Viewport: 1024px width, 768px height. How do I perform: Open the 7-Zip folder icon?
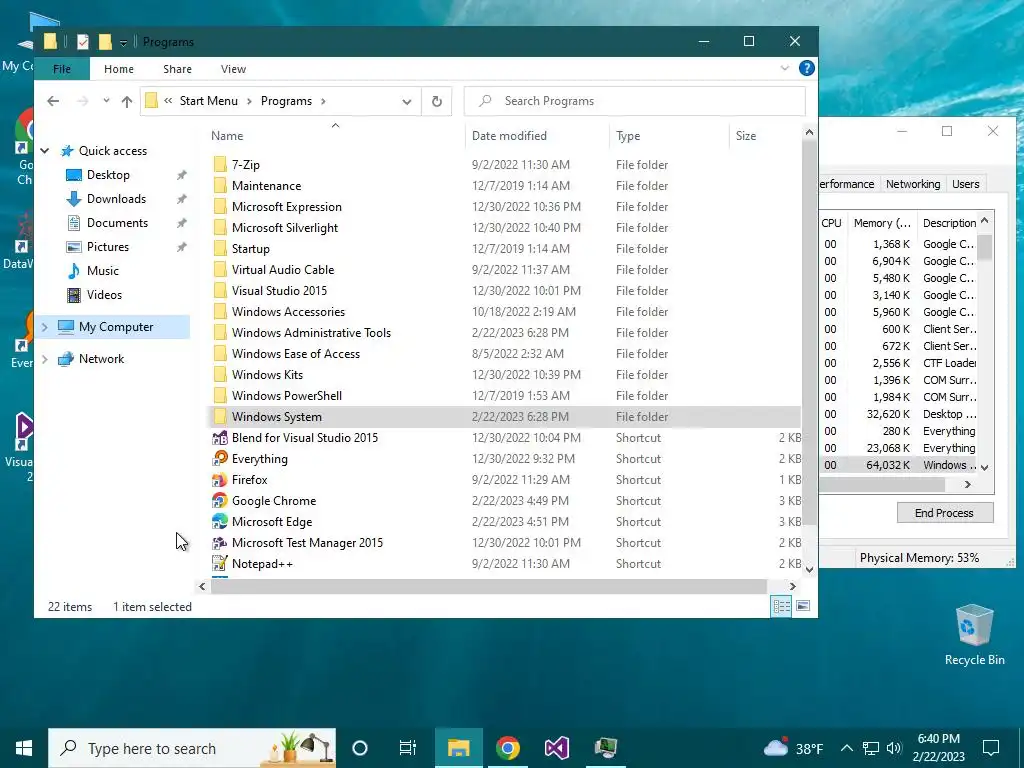(x=220, y=165)
